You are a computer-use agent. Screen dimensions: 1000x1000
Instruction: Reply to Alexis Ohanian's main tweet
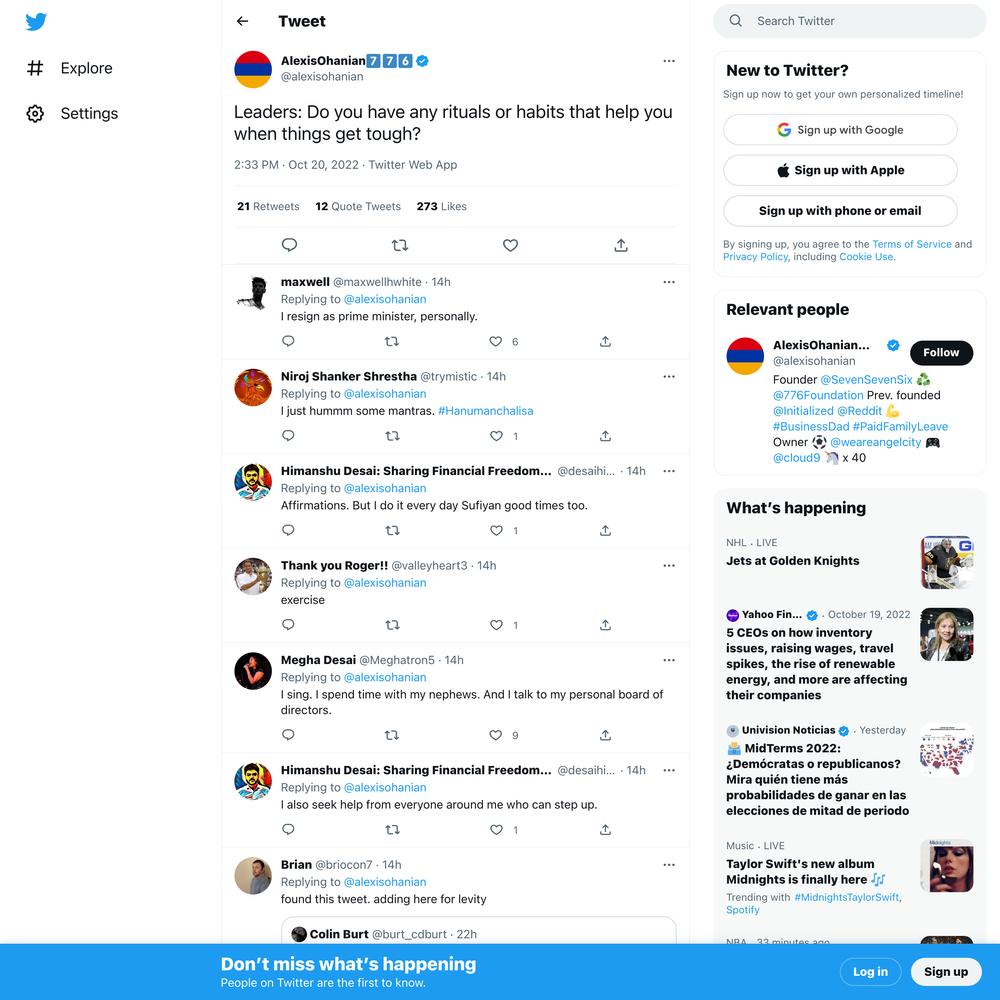(289, 245)
